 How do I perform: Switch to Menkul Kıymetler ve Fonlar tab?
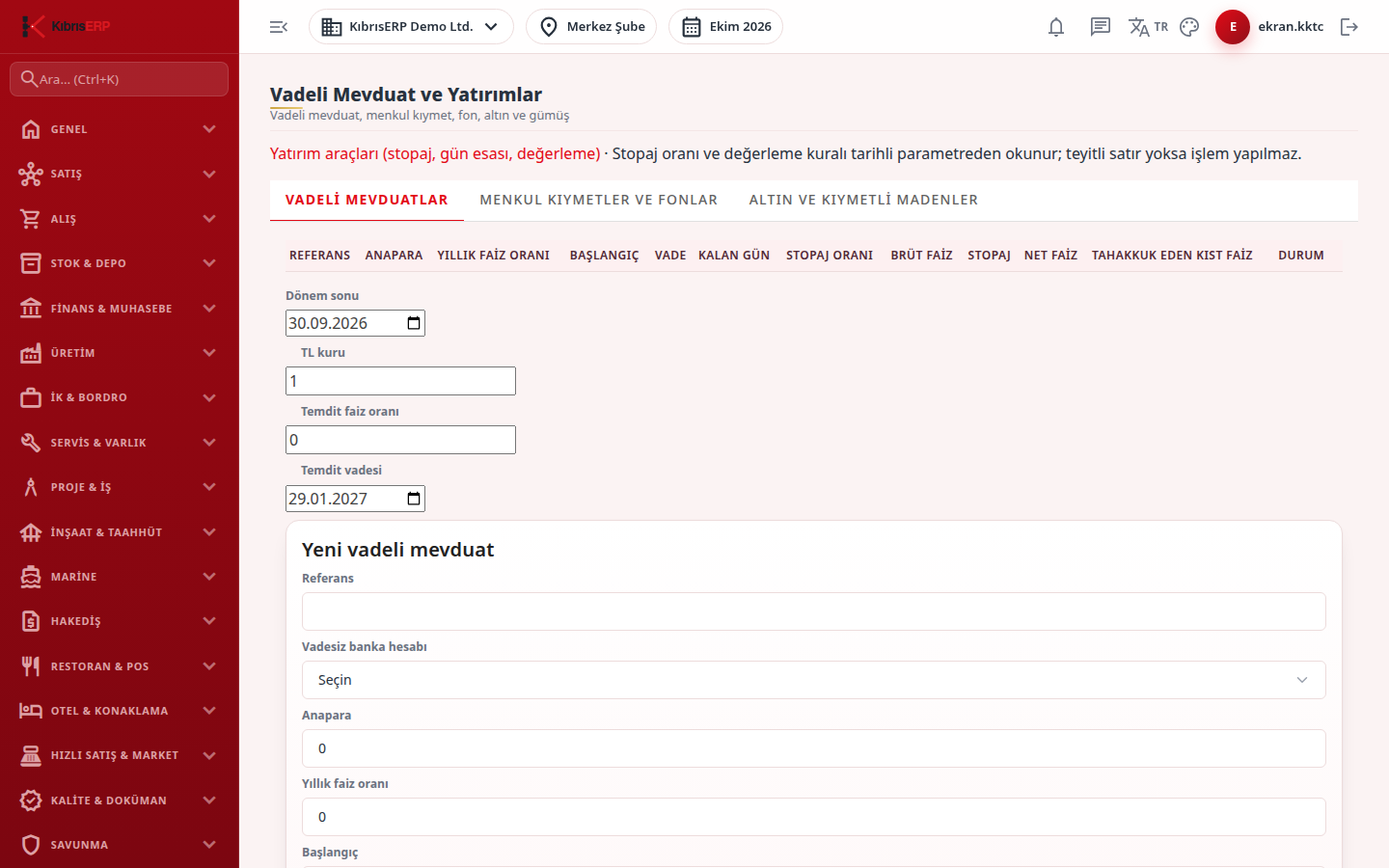(x=598, y=200)
